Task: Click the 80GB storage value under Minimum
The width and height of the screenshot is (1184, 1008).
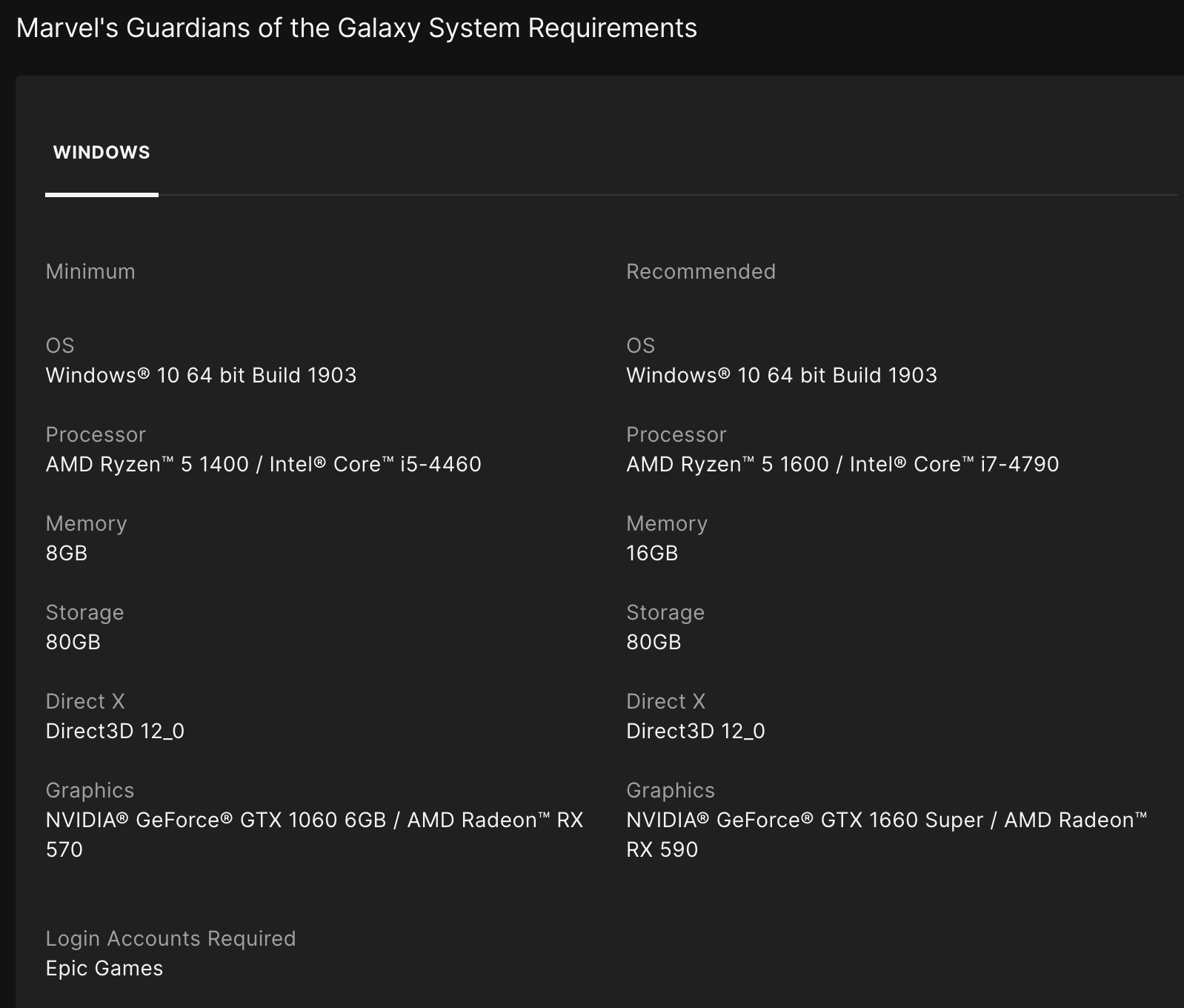Action: pos(73,642)
